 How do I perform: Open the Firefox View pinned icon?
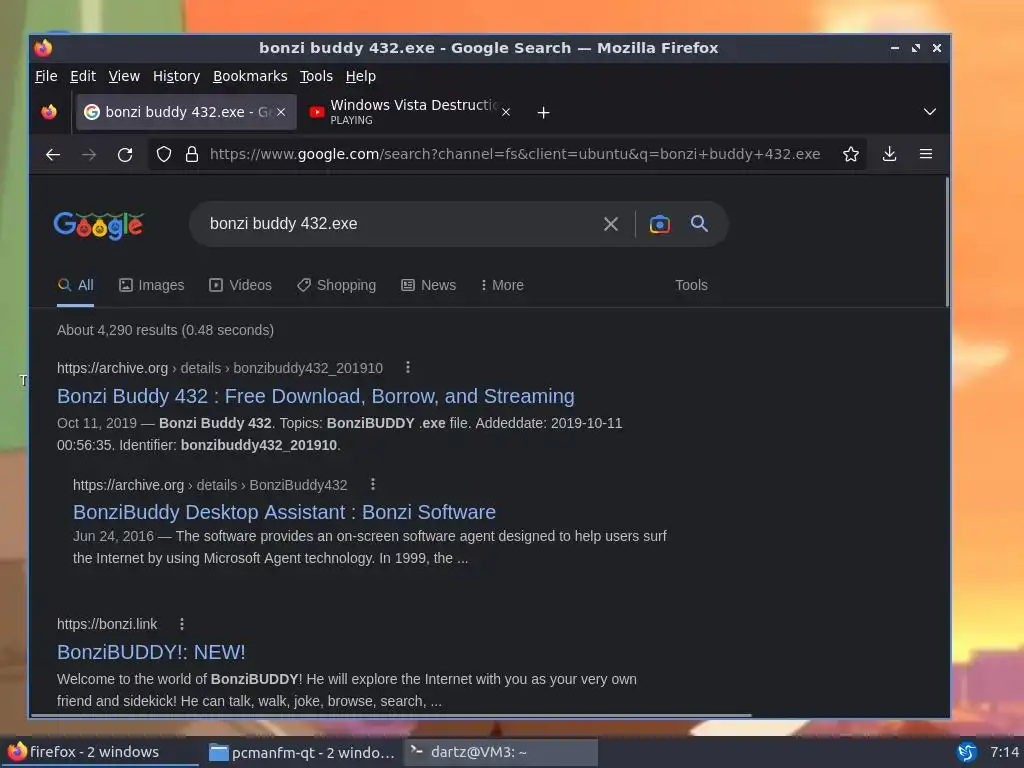point(49,112)
